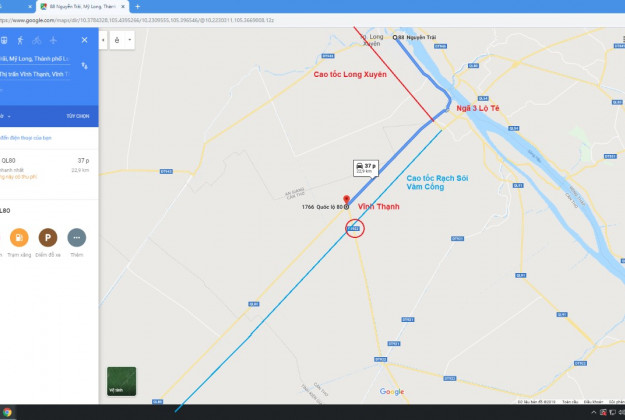Select the cycling travel mode icon
The width and height of the screenshot is (625, 420).
coord(37,40)
